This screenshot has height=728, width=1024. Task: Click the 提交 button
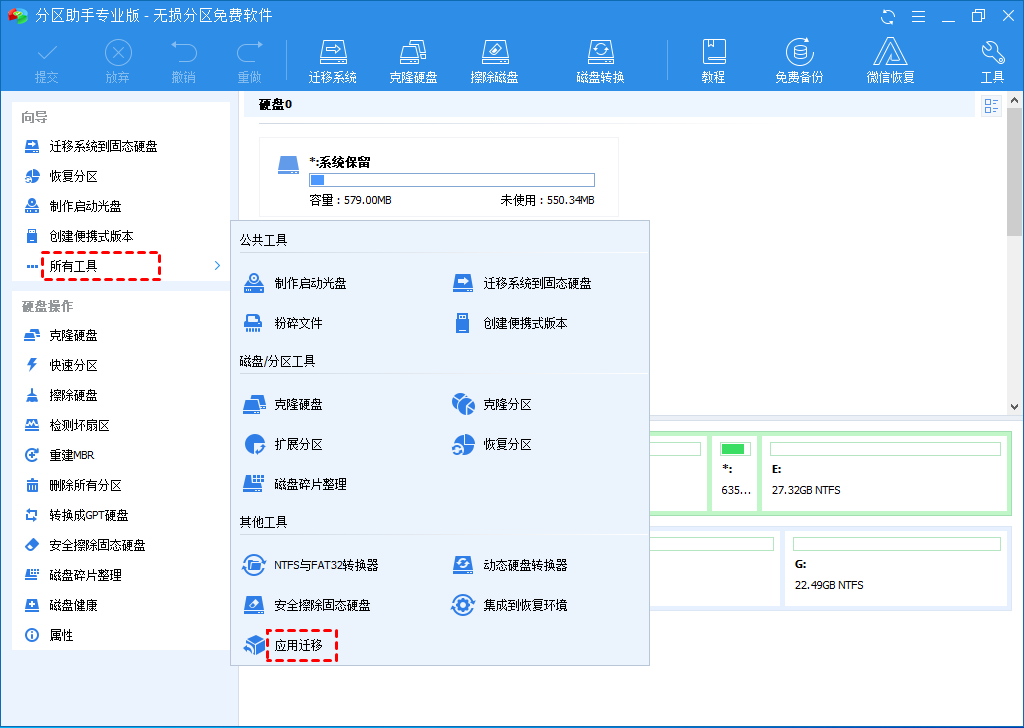tap(46, 58)
